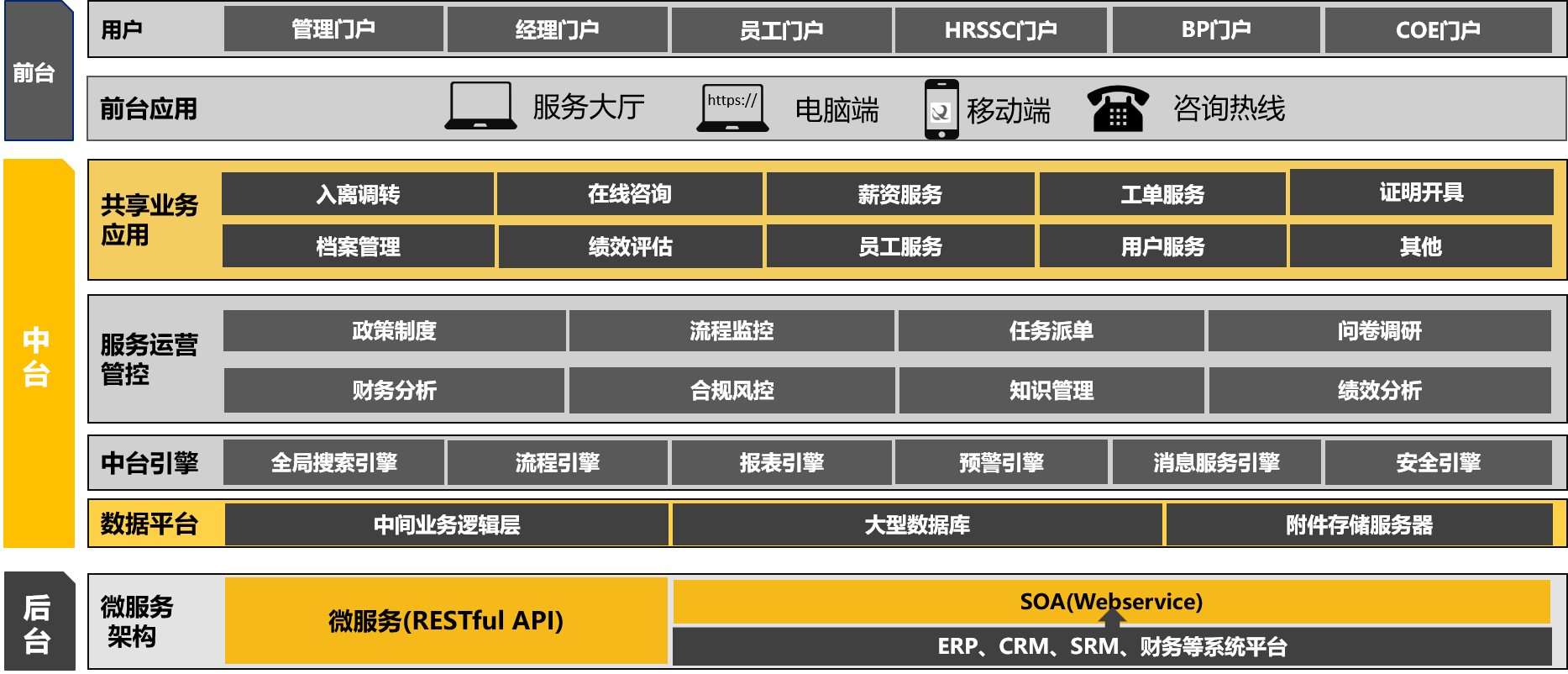This screenshot has width=1568, height=674.
Task: Click the telephone icon beside 咨询热线
Action: point(1118,108)
